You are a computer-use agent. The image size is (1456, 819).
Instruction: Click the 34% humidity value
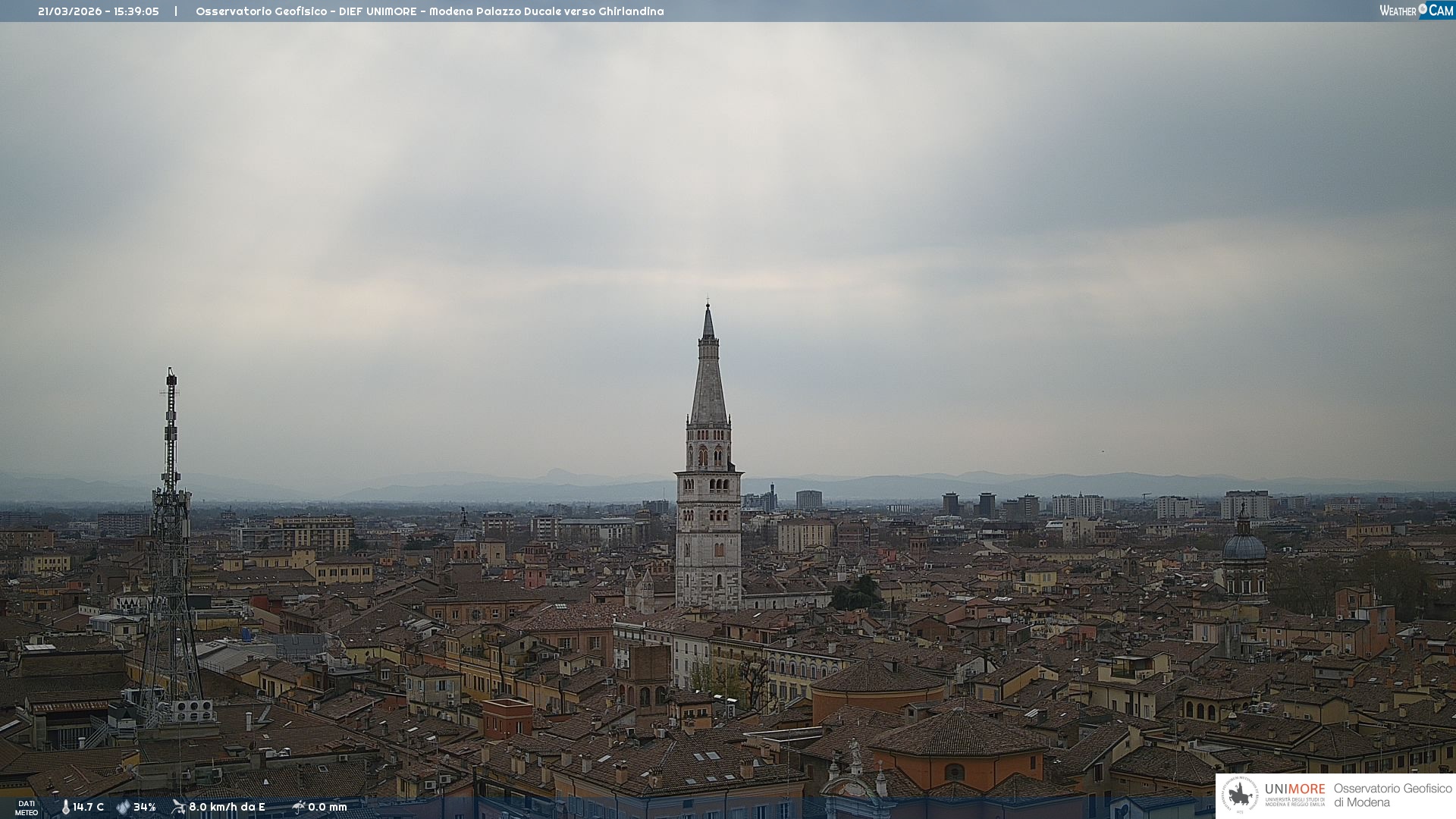(145, 807)
